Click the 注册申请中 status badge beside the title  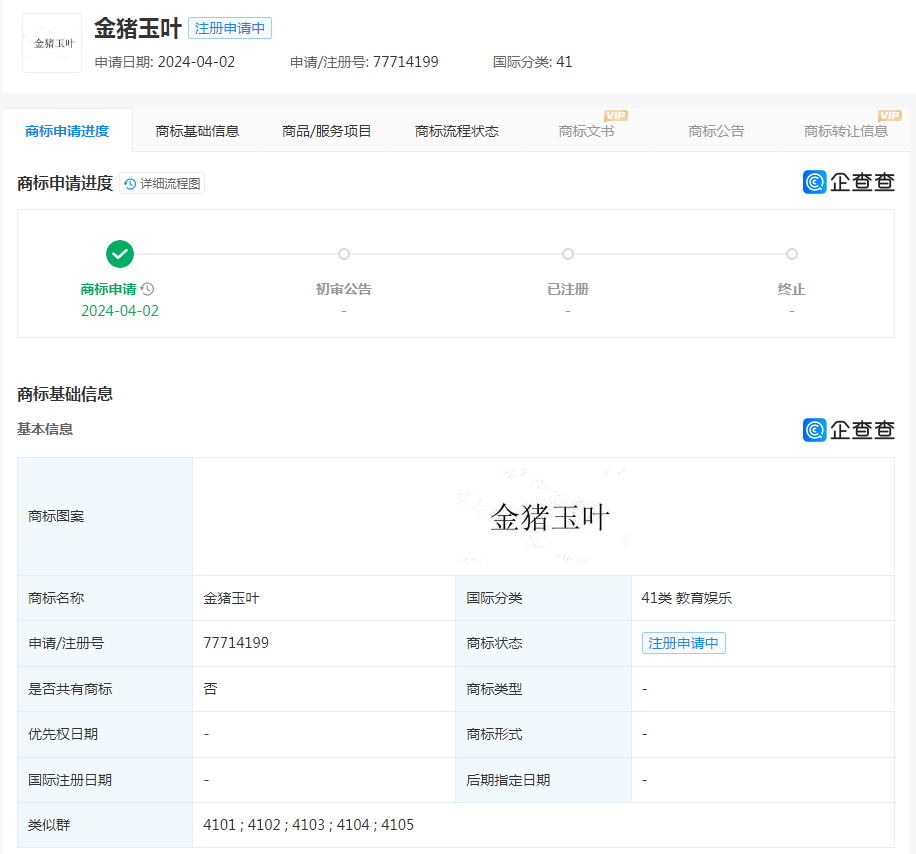[x=230, y=28]
